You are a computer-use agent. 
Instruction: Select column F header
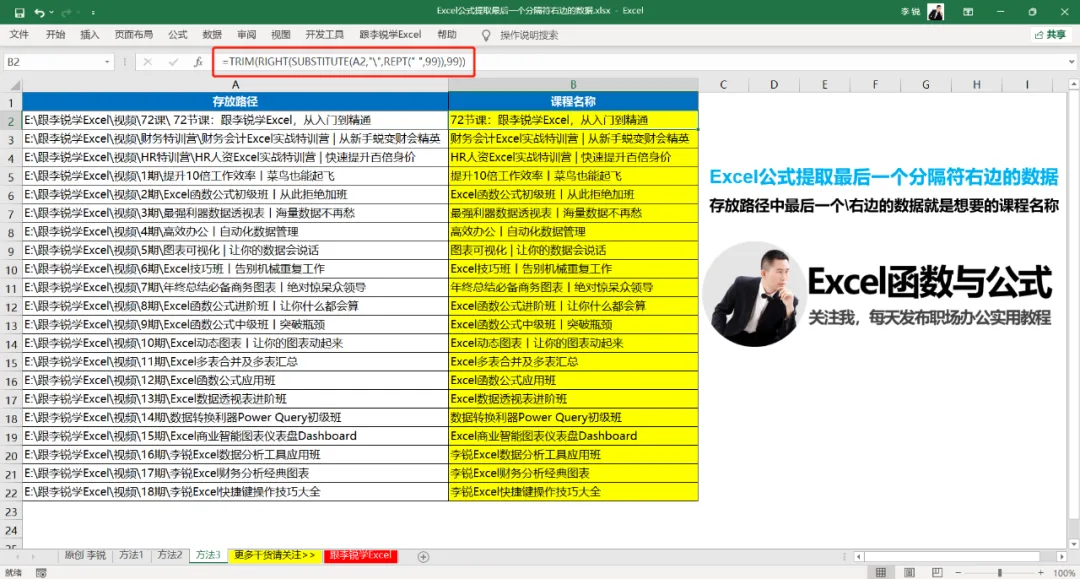875,85
